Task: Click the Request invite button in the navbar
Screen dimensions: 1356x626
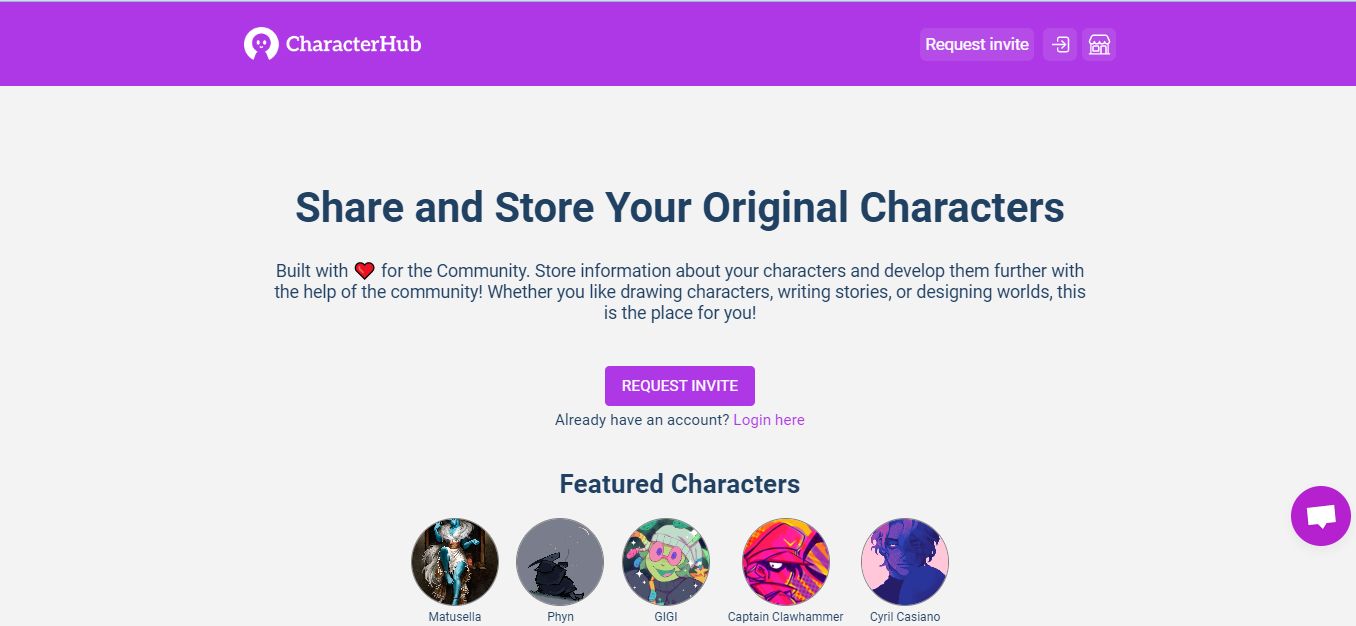Action: pos(976,44)
